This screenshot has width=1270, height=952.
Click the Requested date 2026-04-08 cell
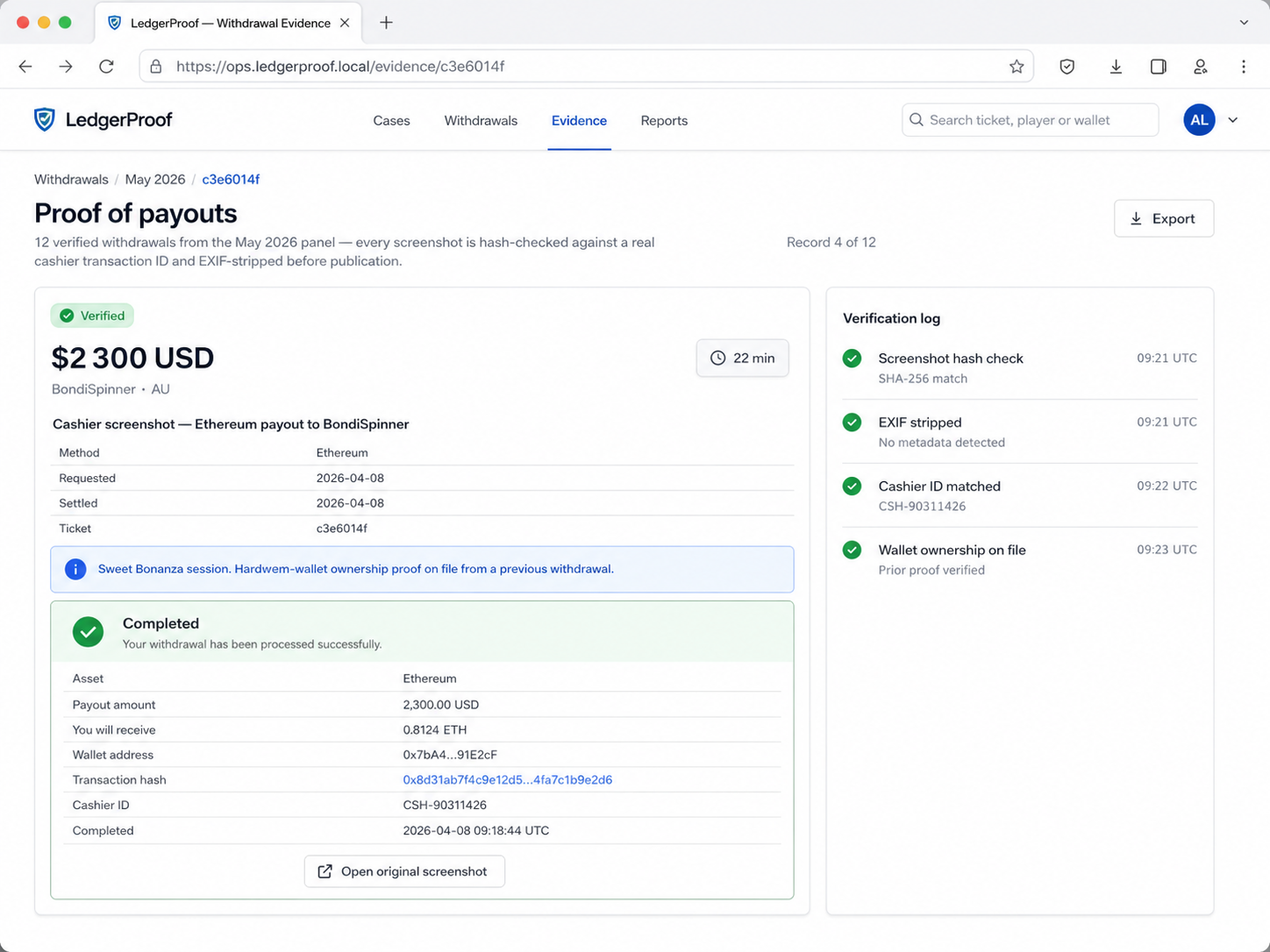coord(350,478)
